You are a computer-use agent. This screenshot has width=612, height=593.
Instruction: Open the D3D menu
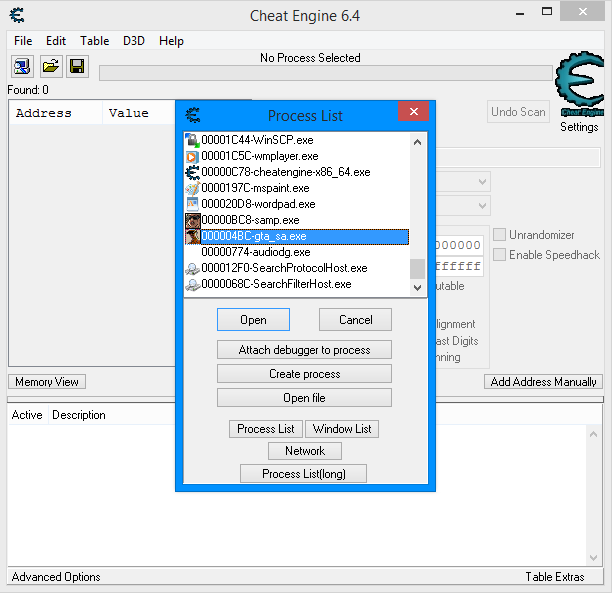[x=133, y=41]
